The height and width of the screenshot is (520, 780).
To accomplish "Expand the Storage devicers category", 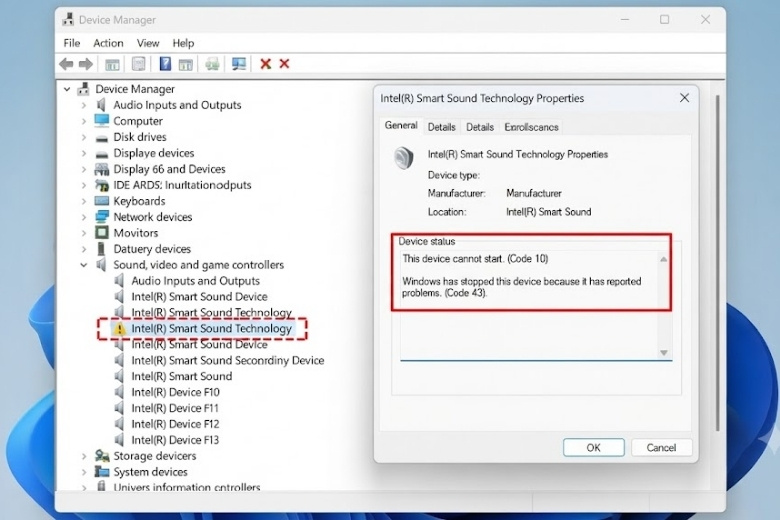I will pyautogui.click(x=84, y=456).
